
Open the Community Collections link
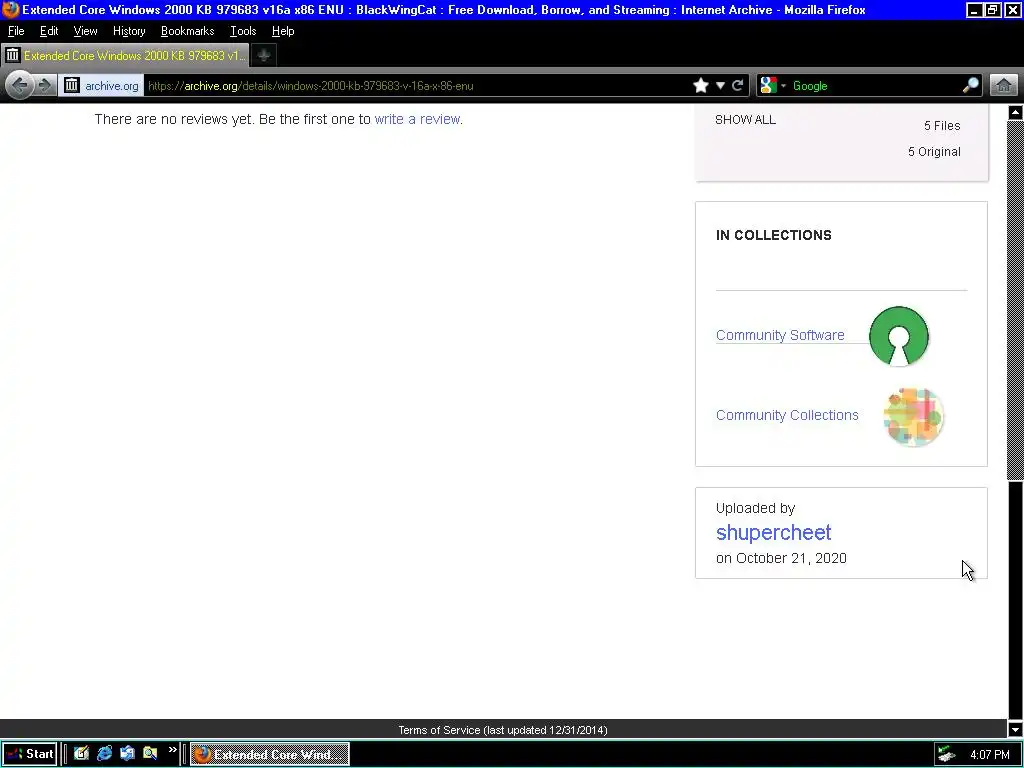pyautogui.click(x=787, y=415)
